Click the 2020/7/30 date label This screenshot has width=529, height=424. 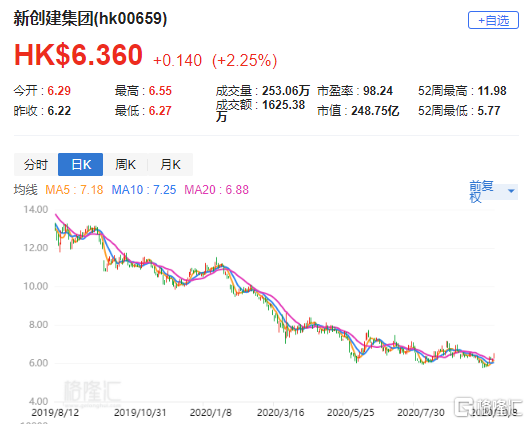click(x=421, y=413)
